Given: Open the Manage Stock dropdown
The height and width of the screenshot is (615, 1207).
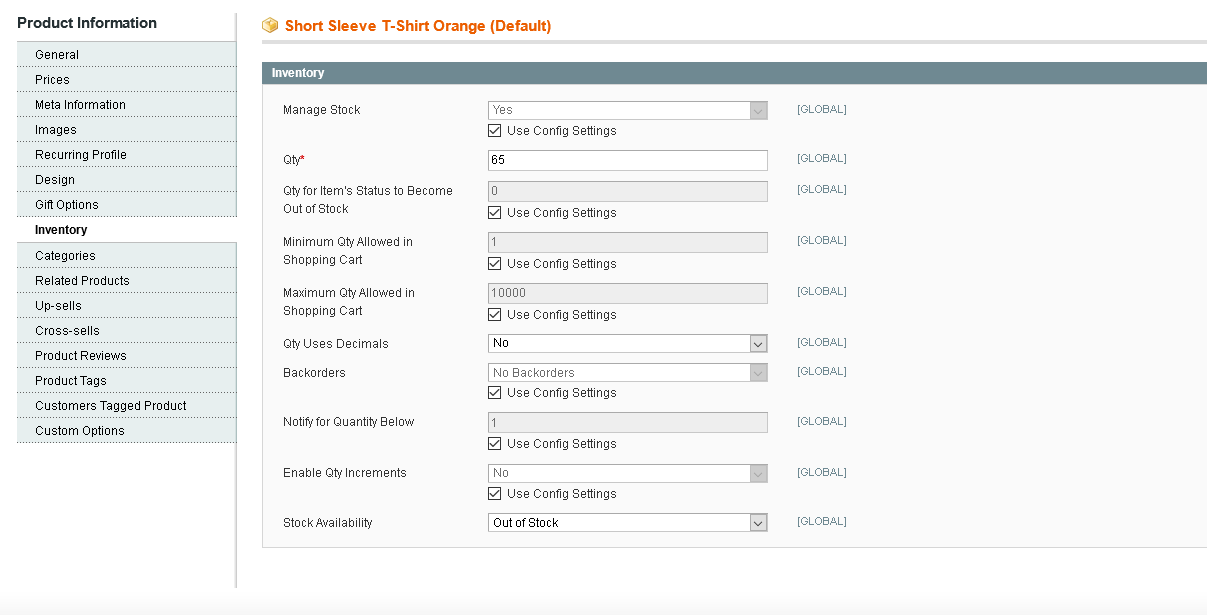Looking at the screenshot, I should (627, 110).
